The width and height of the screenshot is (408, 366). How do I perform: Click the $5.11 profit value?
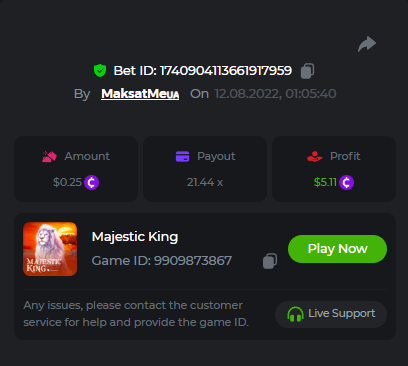[325, 182]
